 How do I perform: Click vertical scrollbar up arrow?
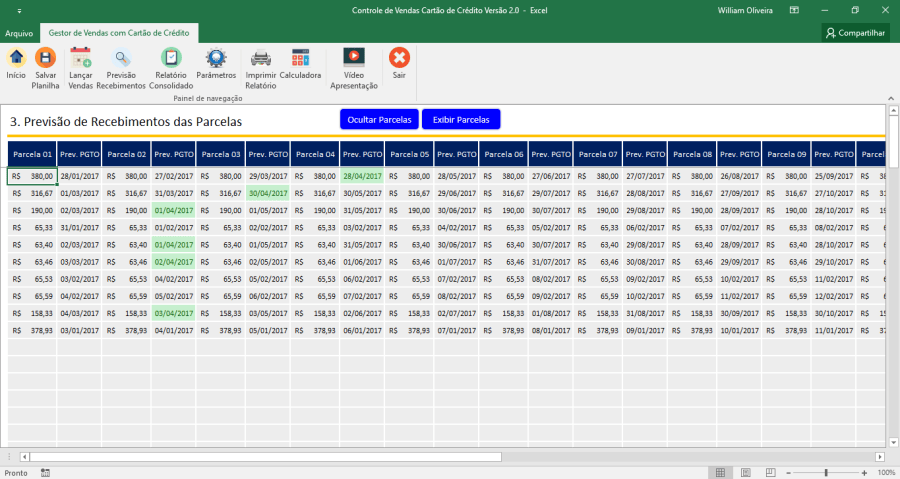(893, 110)
